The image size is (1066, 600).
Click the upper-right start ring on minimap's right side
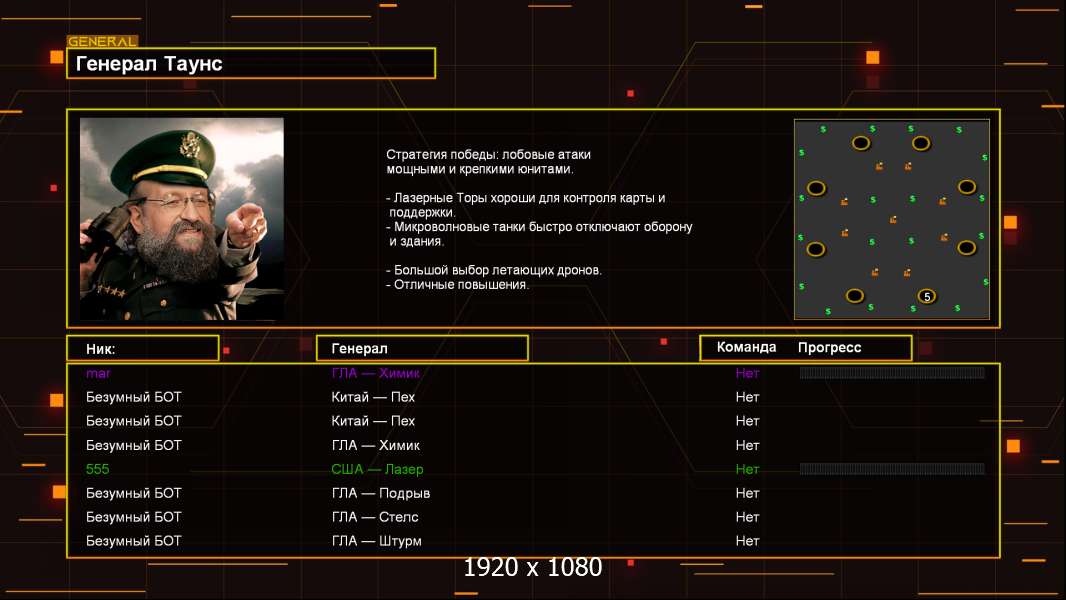[x=967, y=187]
